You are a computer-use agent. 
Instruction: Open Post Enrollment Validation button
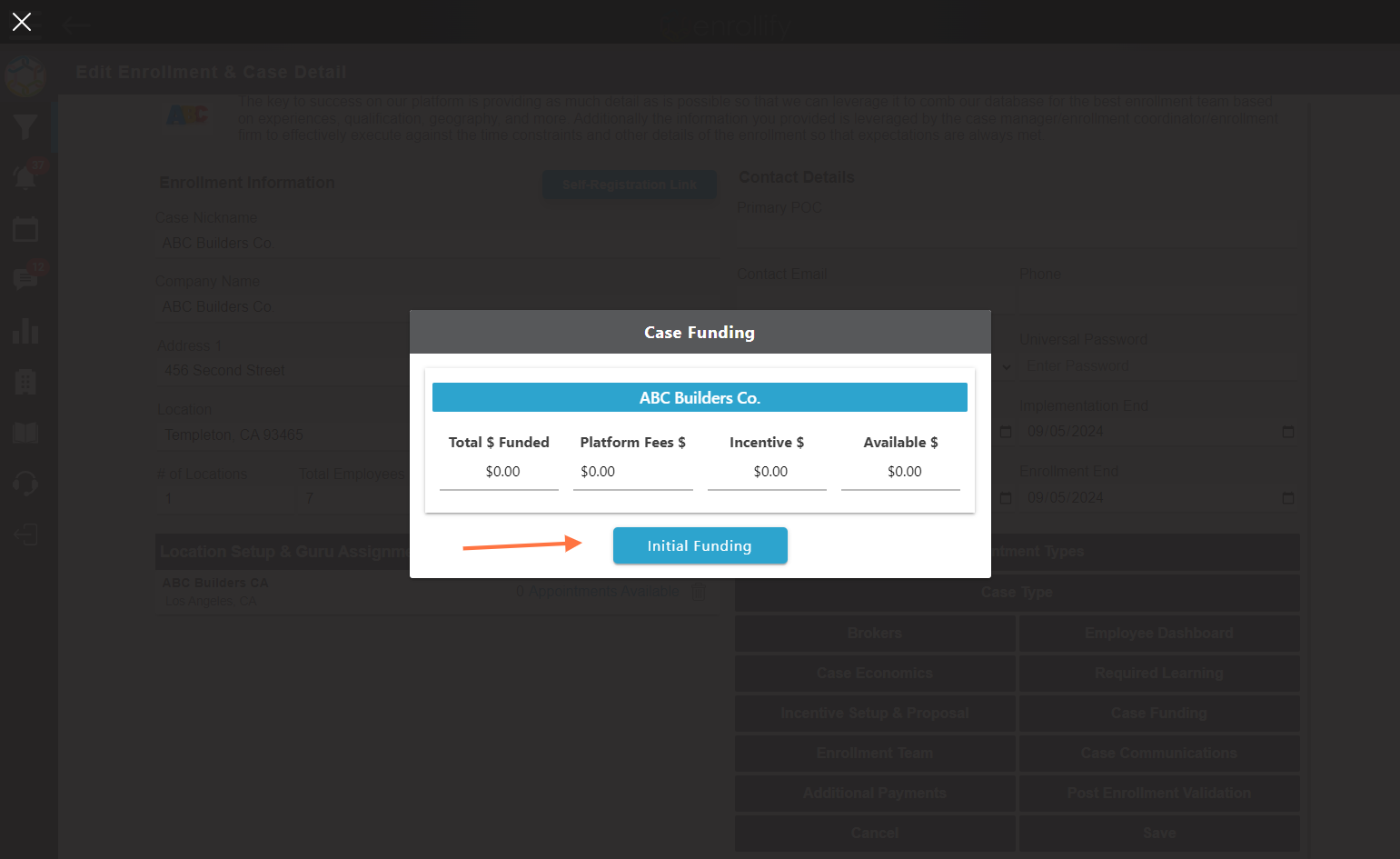click(1159, 793)
